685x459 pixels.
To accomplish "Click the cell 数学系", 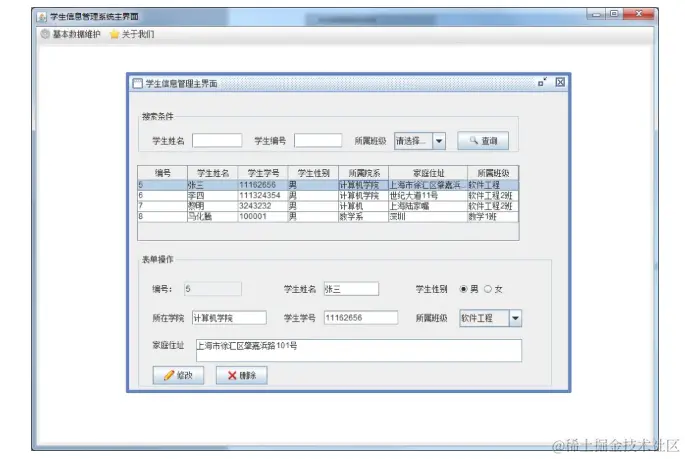I will click(x=363, y=217).
